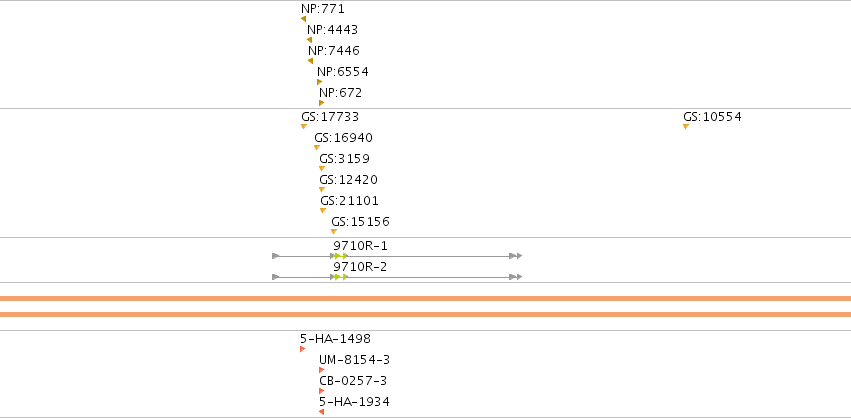Click the orange triangle under GS:3159
The height and width of the screenshot is (418, 851).
coord(322,169)
